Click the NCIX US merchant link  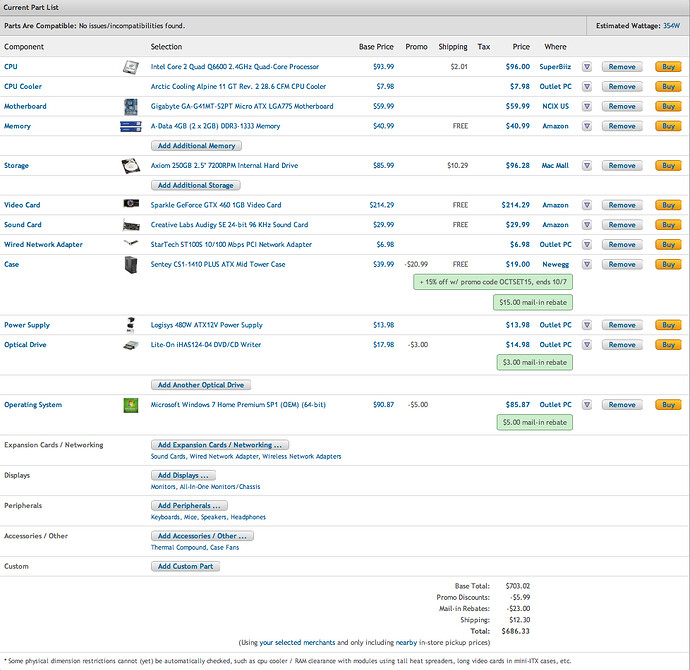[555, 106]
